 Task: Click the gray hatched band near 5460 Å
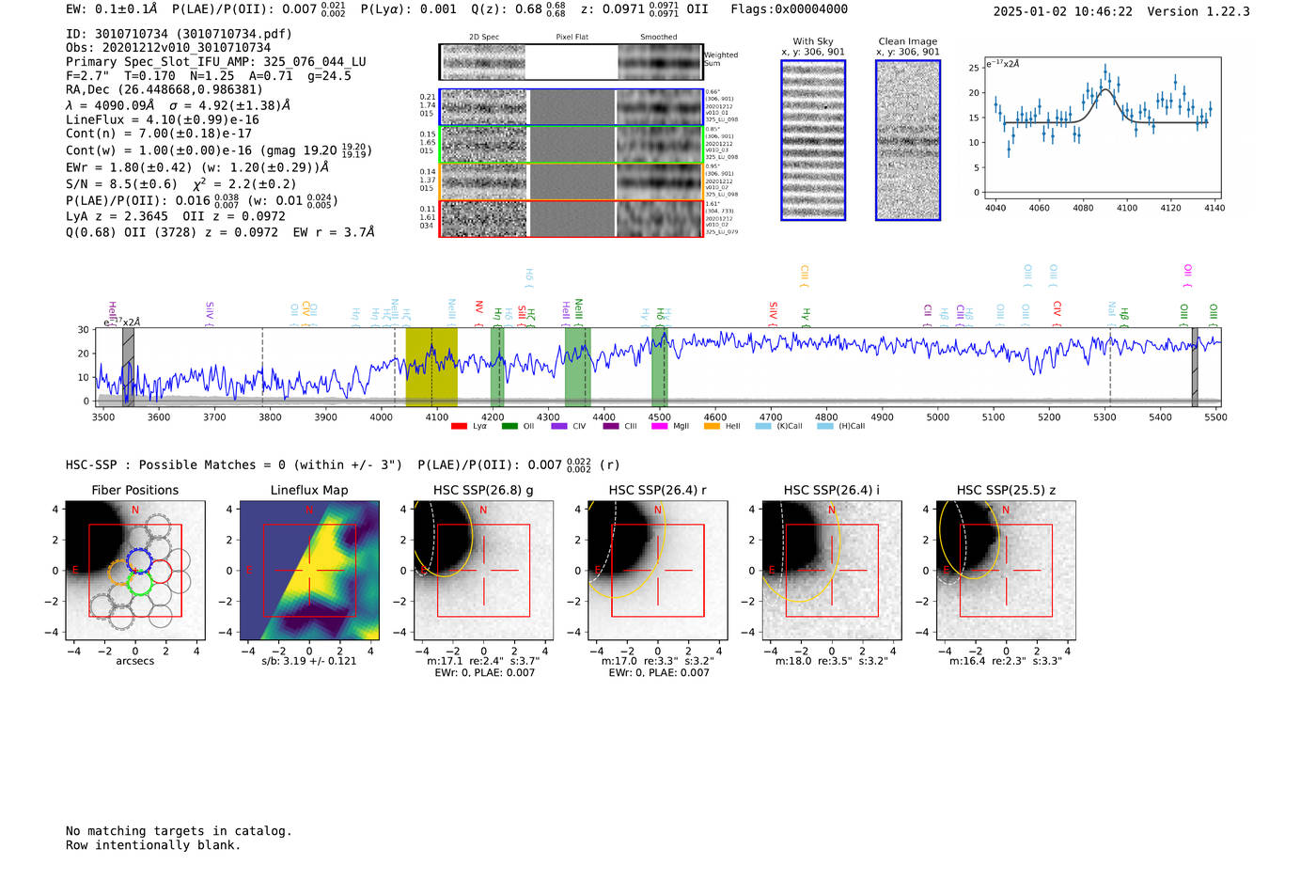1195,367
